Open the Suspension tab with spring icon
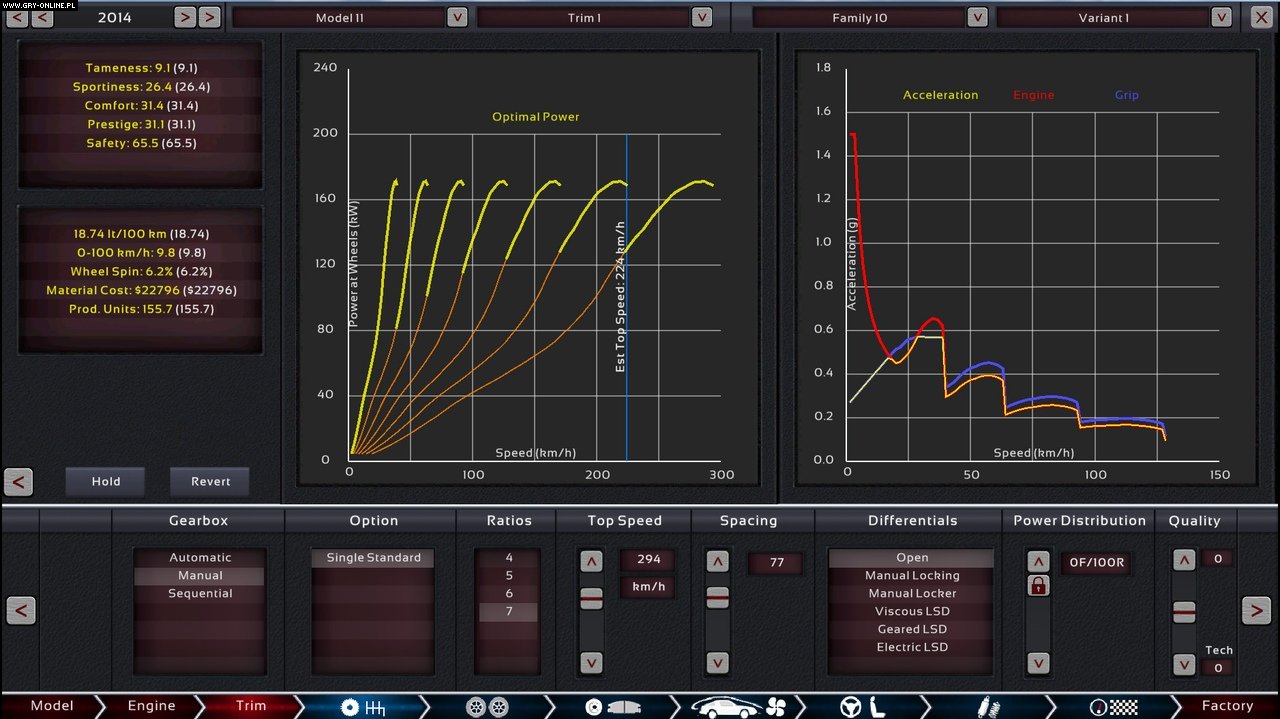This screenshot has width=1280, height=719. [989, 705]
